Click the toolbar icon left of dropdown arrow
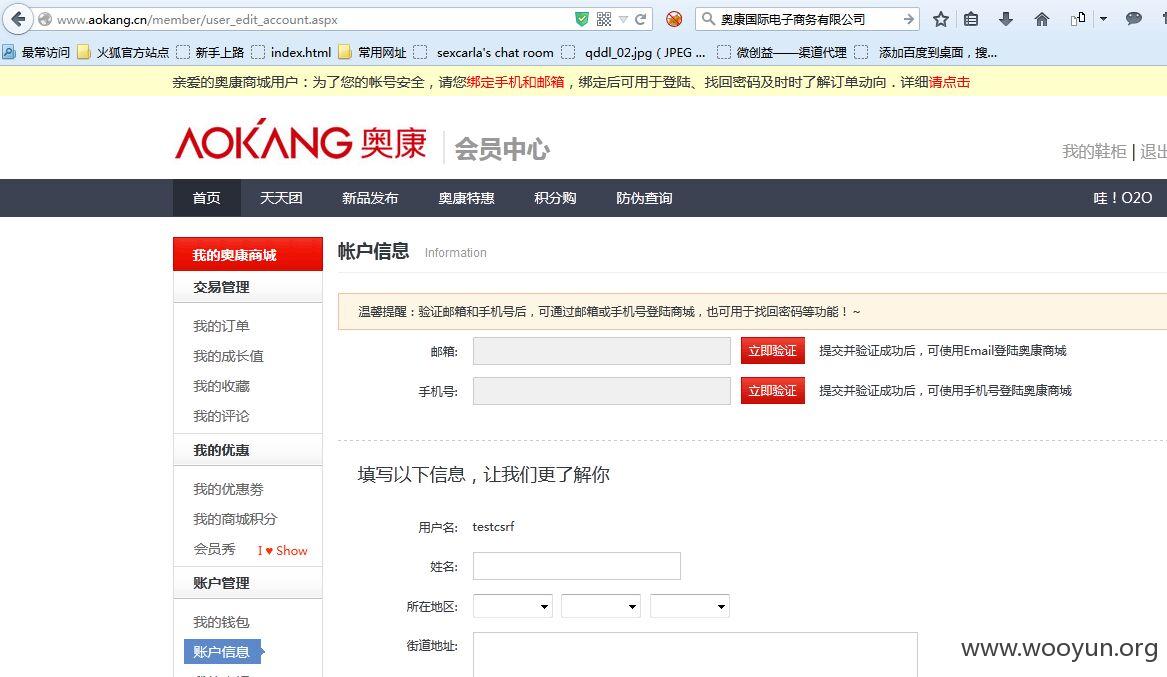This screenshot has height=677, width=1167. coord(1078,19)
